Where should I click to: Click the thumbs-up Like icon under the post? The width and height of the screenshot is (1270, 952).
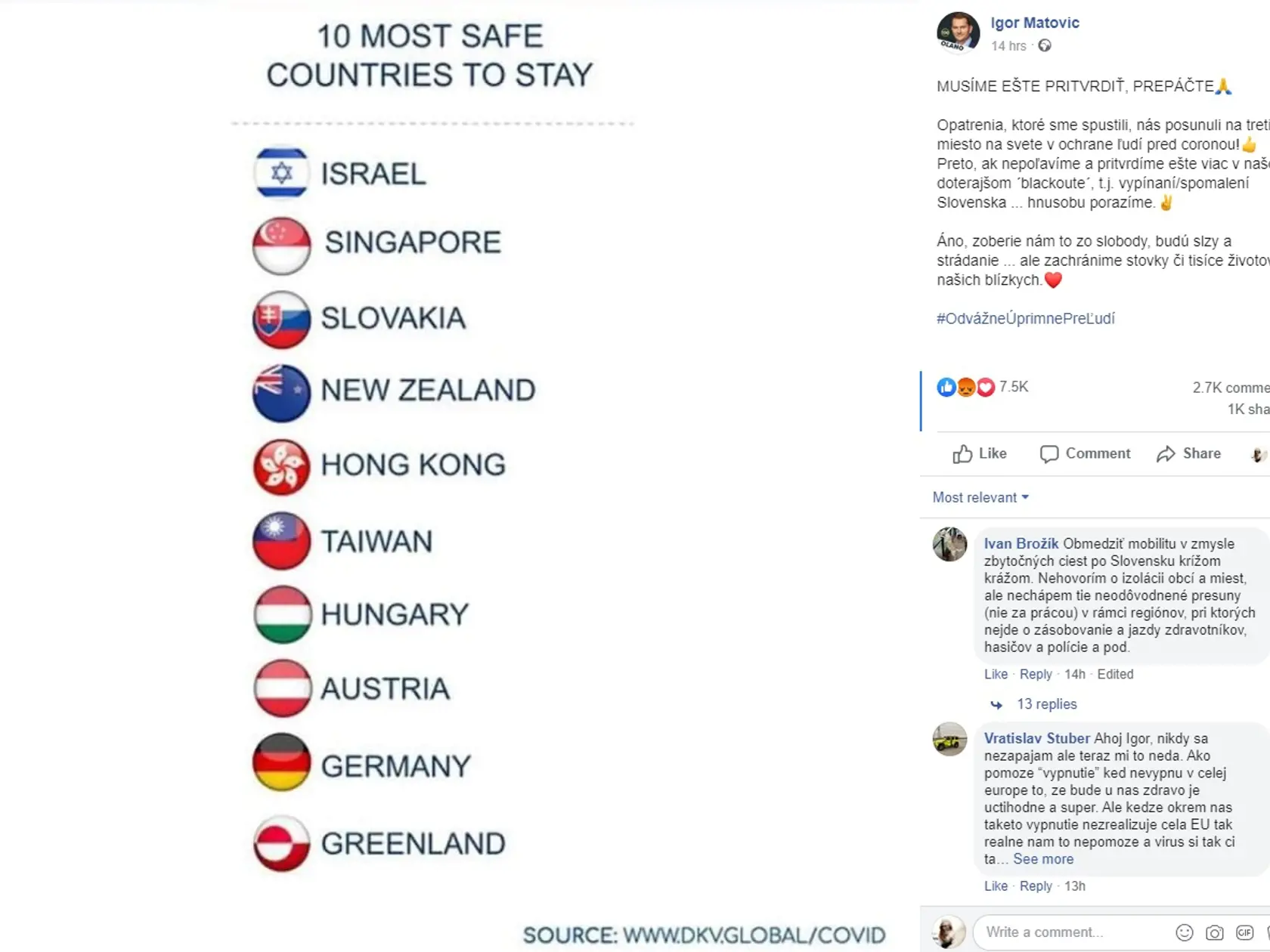pos(962,454)
